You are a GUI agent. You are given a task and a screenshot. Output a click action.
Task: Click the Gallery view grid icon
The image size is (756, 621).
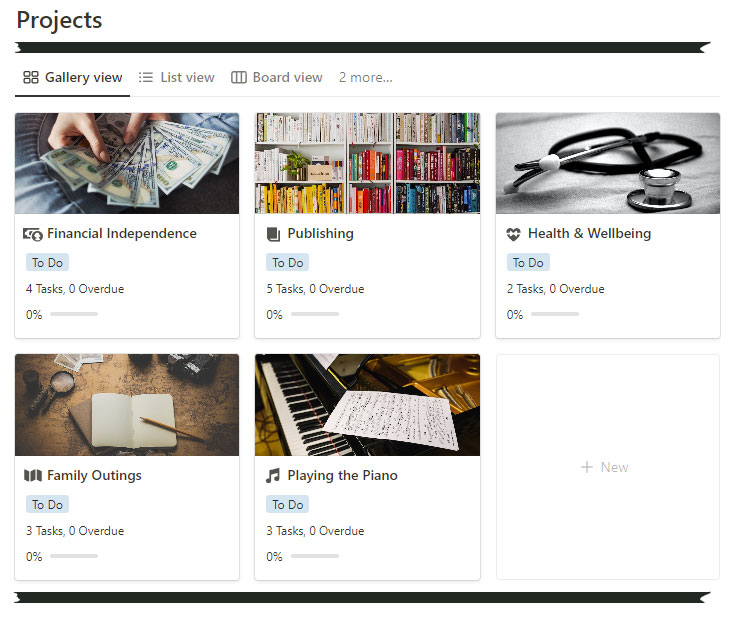(31, 78)
